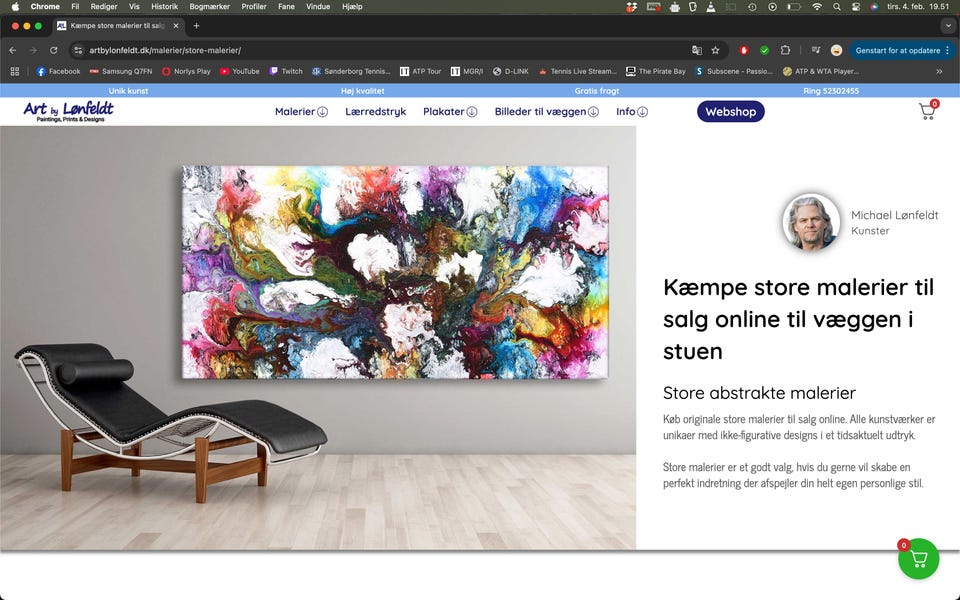Image resolution: width=960 pixels, height=600 pixels.
Task: Open the shopping cart icon showing 0 items
Action: pos(927,112)
